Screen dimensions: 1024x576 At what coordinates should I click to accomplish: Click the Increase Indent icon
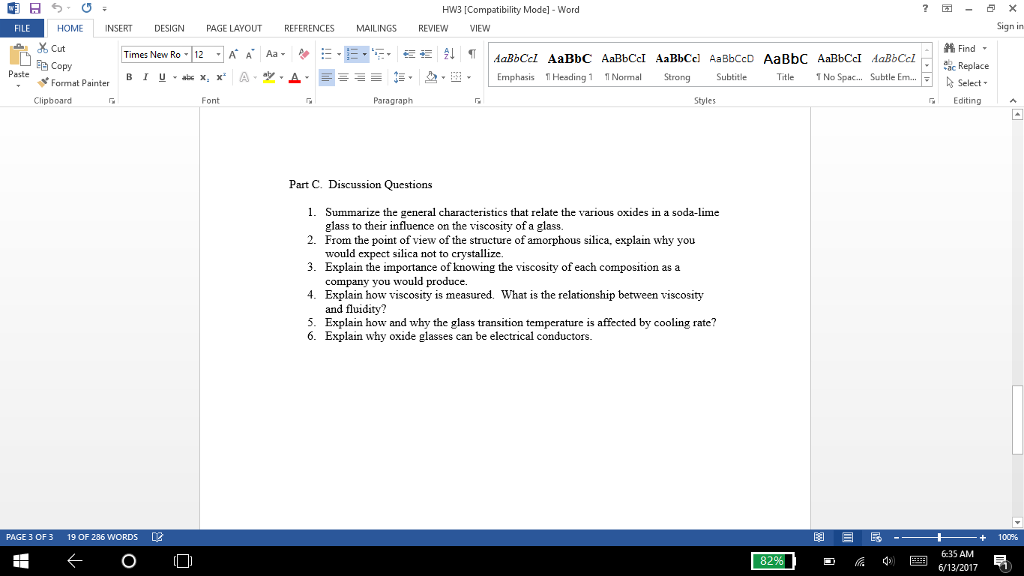422,54
